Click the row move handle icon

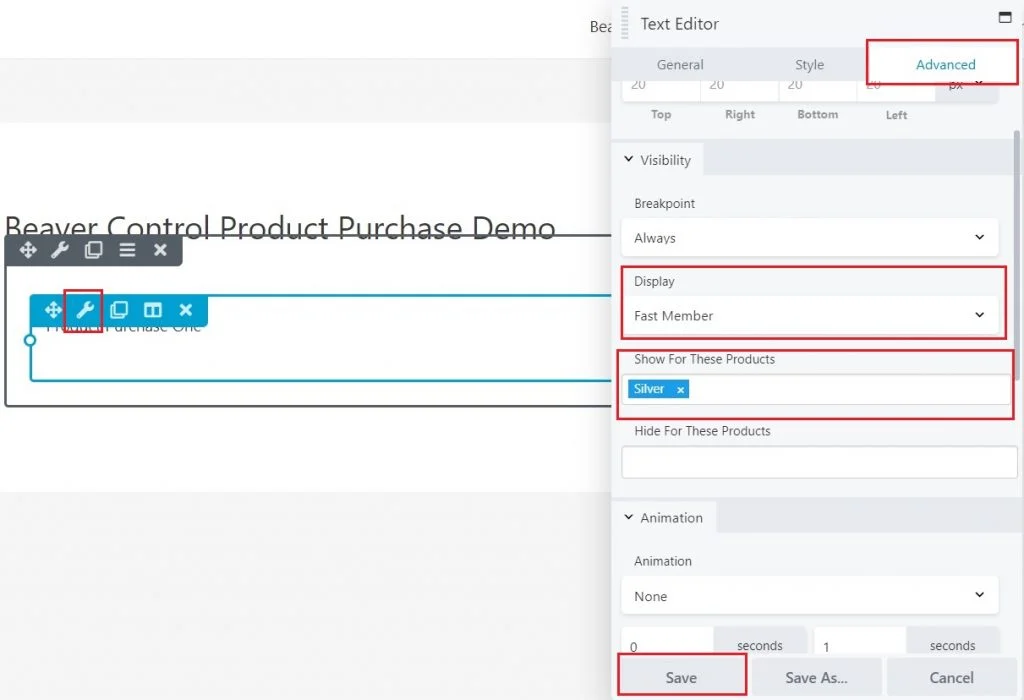28,250
